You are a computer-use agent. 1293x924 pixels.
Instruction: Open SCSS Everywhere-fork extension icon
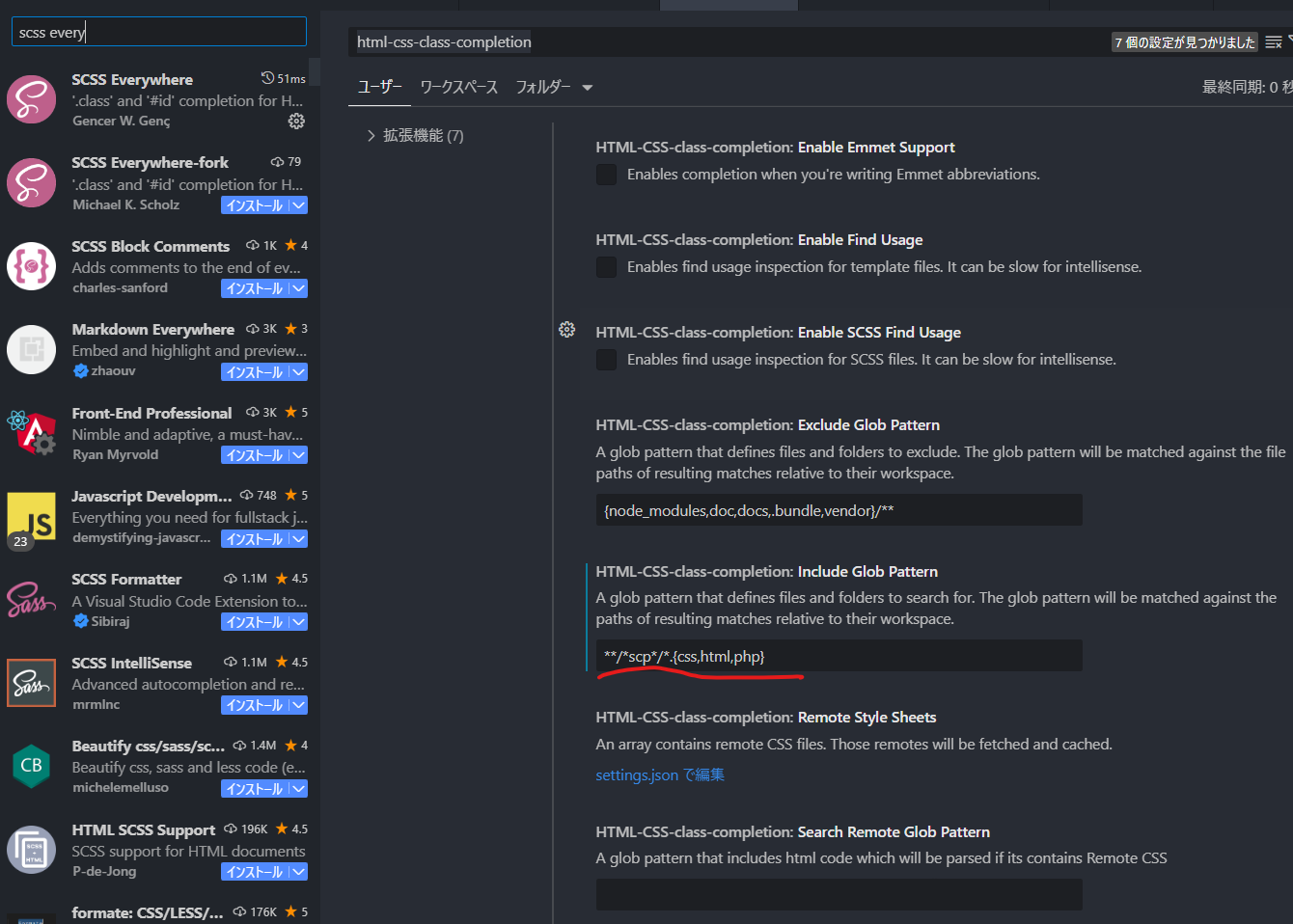coord(32,183)
